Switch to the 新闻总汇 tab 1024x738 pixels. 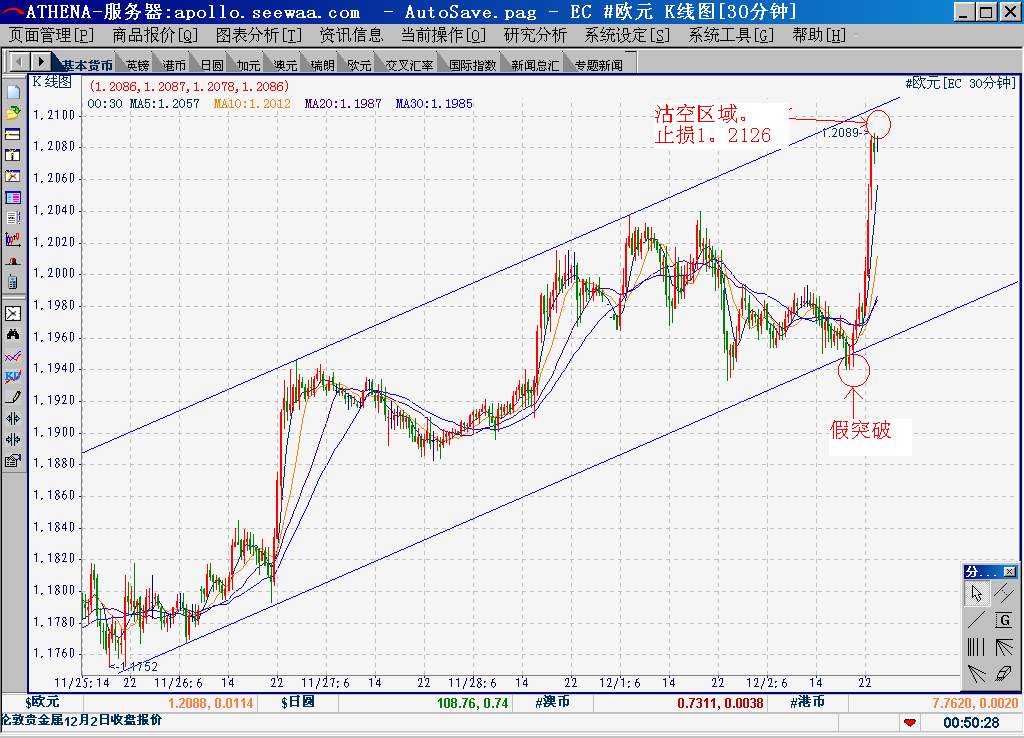click(535, 65)
